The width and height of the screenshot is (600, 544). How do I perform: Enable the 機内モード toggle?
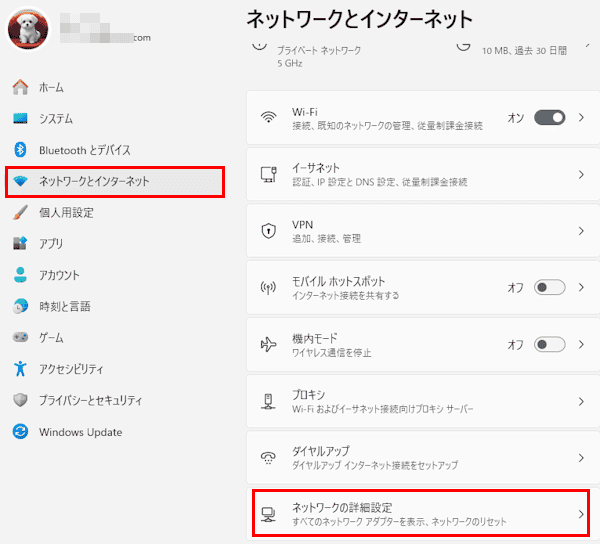pyautogui.click(x=549, y=344)
